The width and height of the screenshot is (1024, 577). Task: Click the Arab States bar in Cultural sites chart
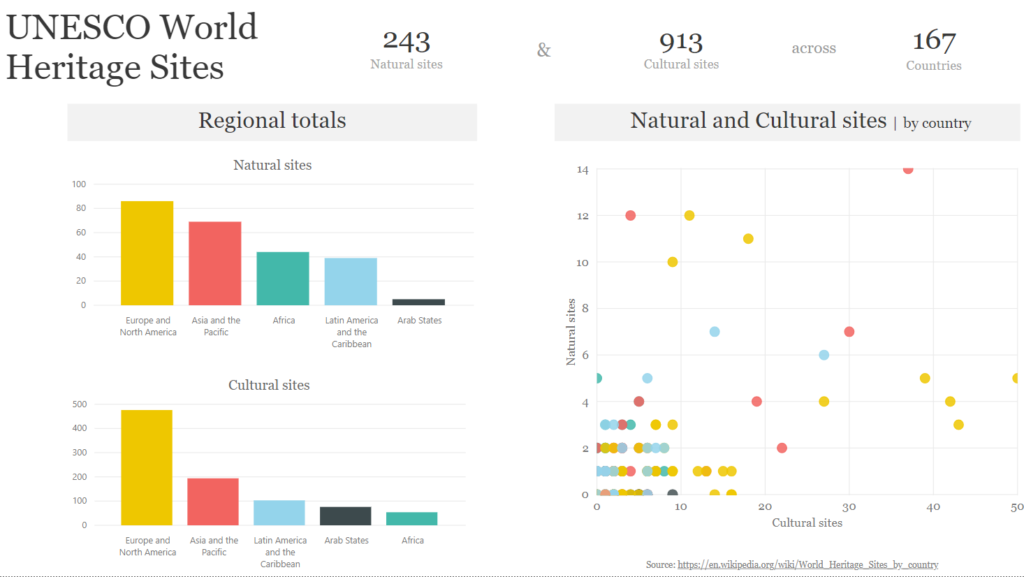pos(345,516)
